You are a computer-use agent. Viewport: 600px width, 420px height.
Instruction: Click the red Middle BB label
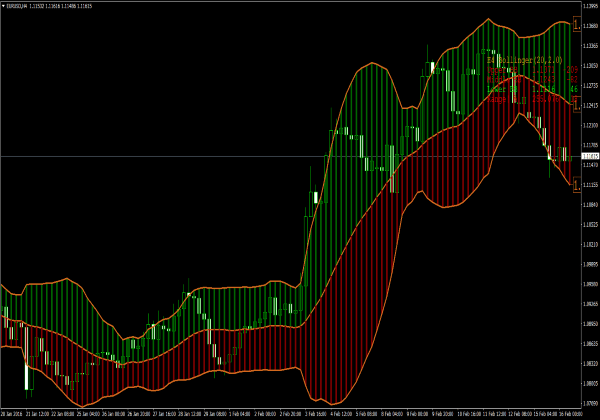tap(504, 80)
